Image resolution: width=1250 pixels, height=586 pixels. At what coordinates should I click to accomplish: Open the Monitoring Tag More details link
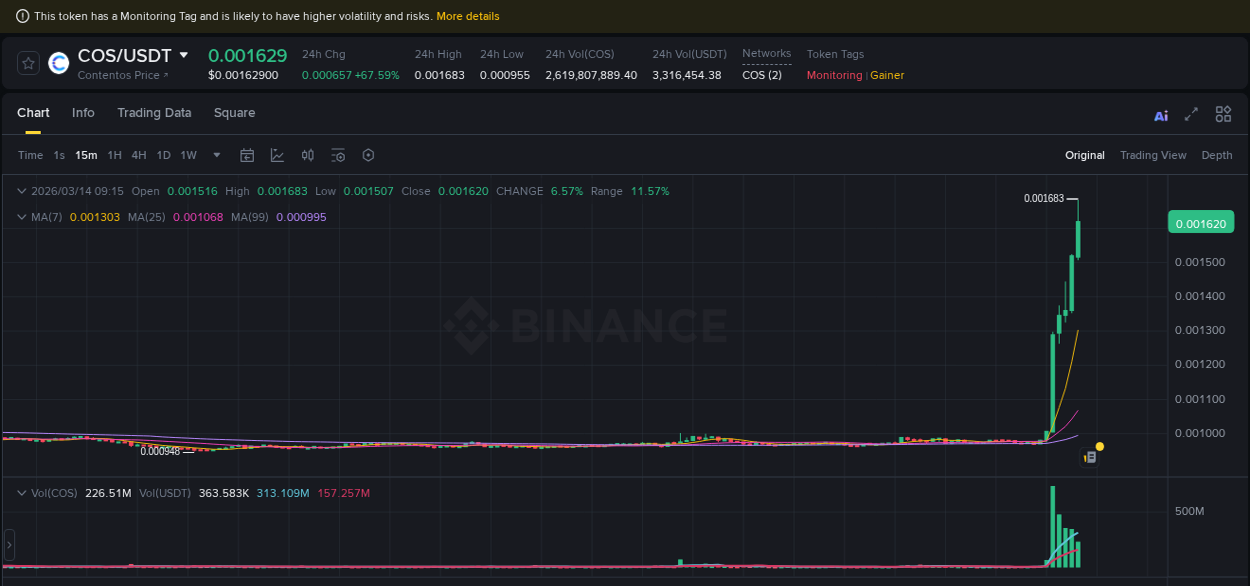coord(468,16)
